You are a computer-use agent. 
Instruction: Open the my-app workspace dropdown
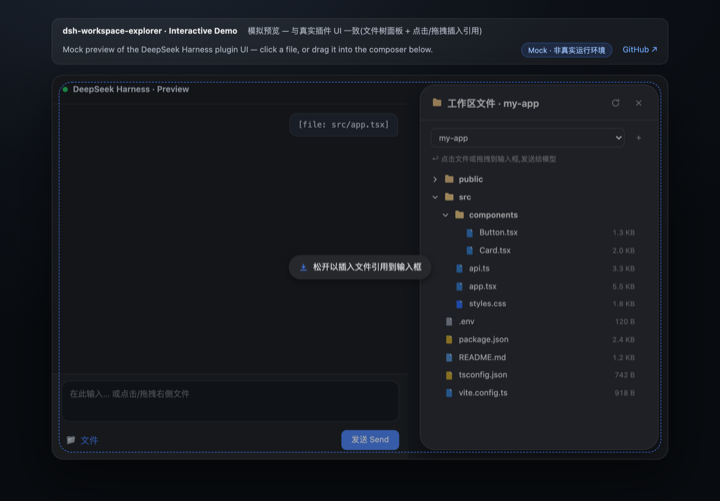[x=527, y=138]
